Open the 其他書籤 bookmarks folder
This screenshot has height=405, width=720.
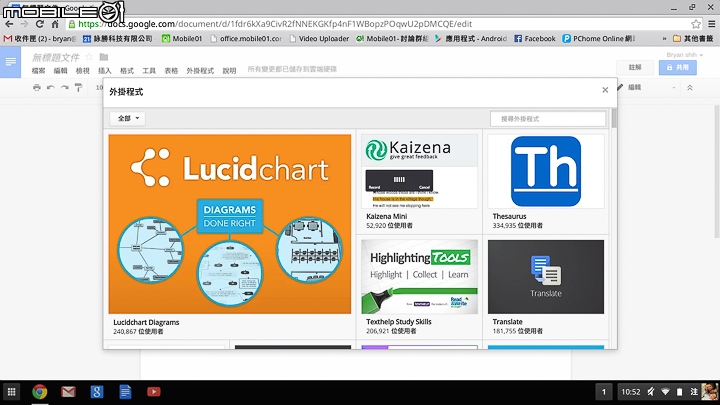click(693, 39)
